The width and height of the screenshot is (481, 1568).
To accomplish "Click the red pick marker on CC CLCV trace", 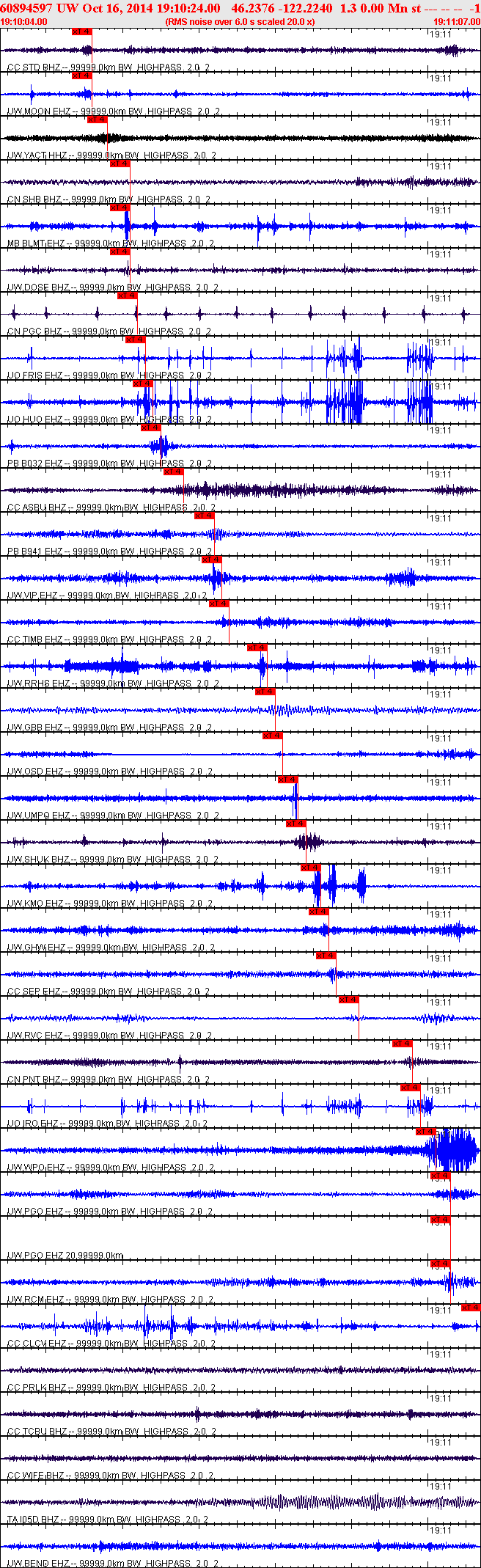I will tap(471, 1308).
